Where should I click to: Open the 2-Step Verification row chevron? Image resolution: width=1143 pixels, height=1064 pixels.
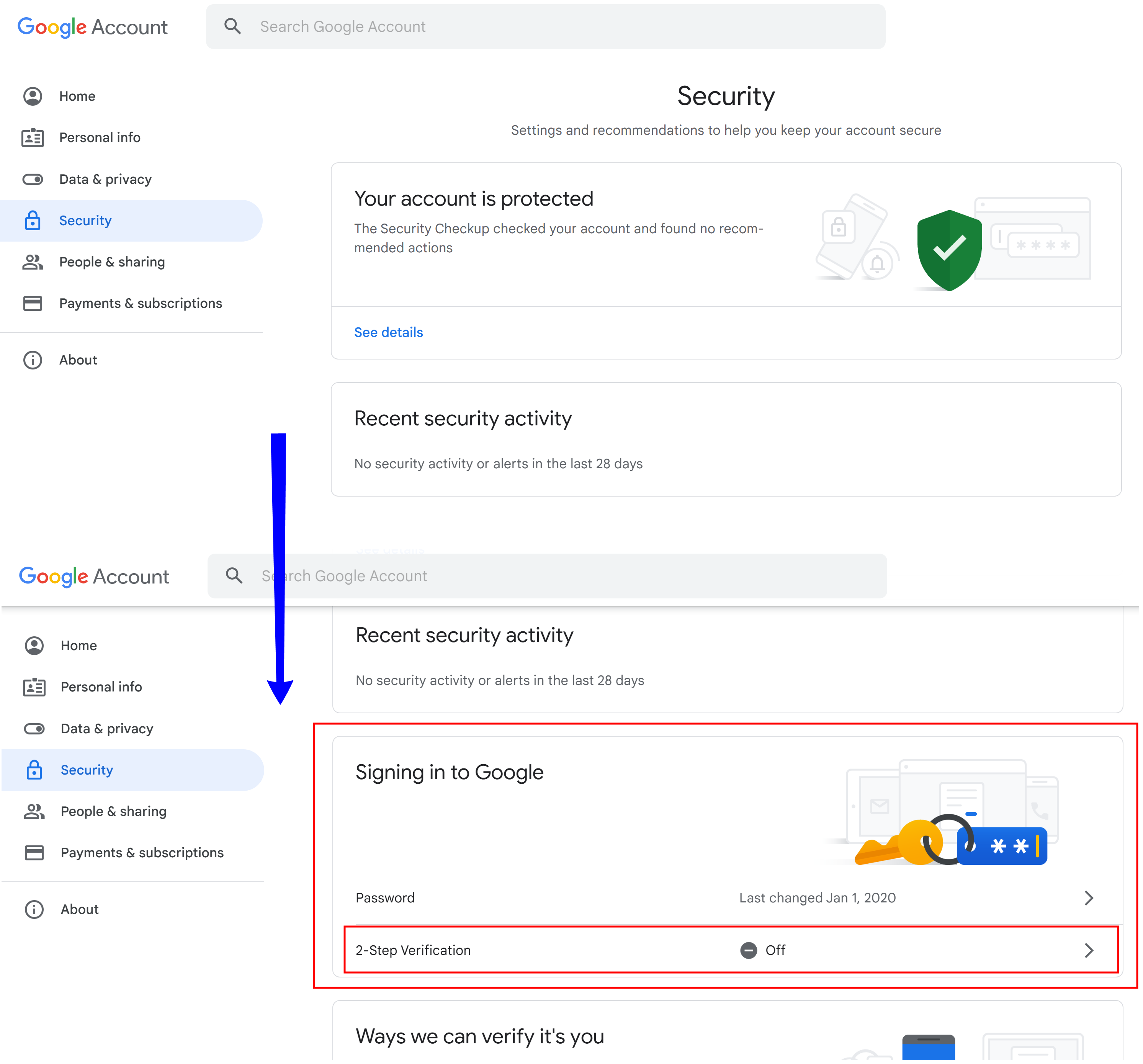1088,950
